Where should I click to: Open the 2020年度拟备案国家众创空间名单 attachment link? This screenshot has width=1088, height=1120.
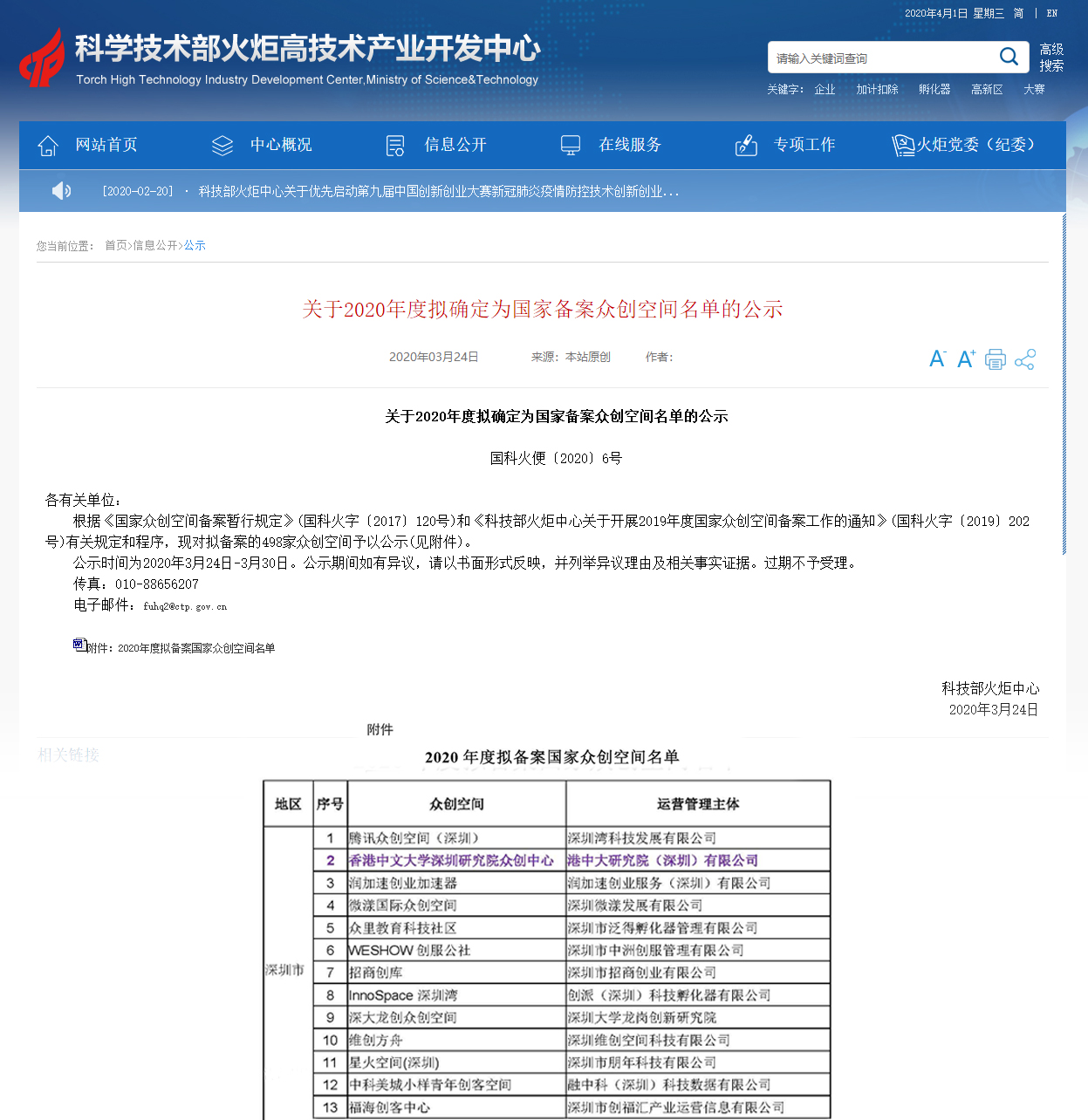[195, 648]
